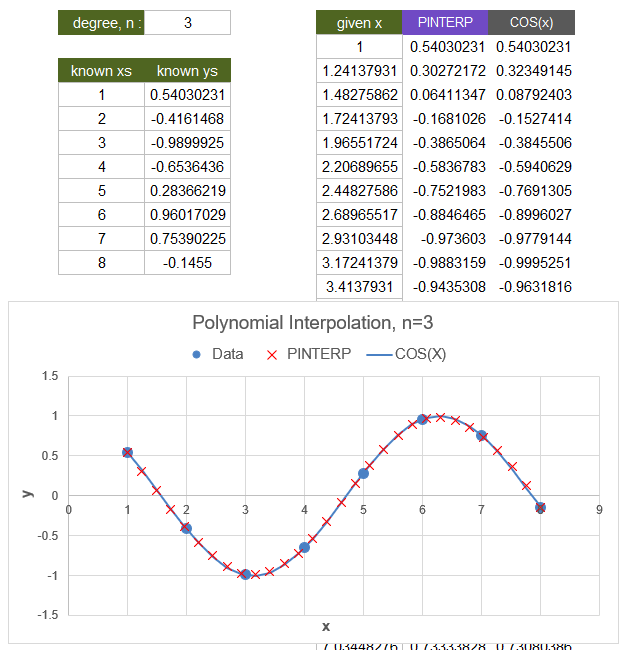Click known ys cell -0.9899925
Screen dimensions: 626x650
tap(187, 143)
